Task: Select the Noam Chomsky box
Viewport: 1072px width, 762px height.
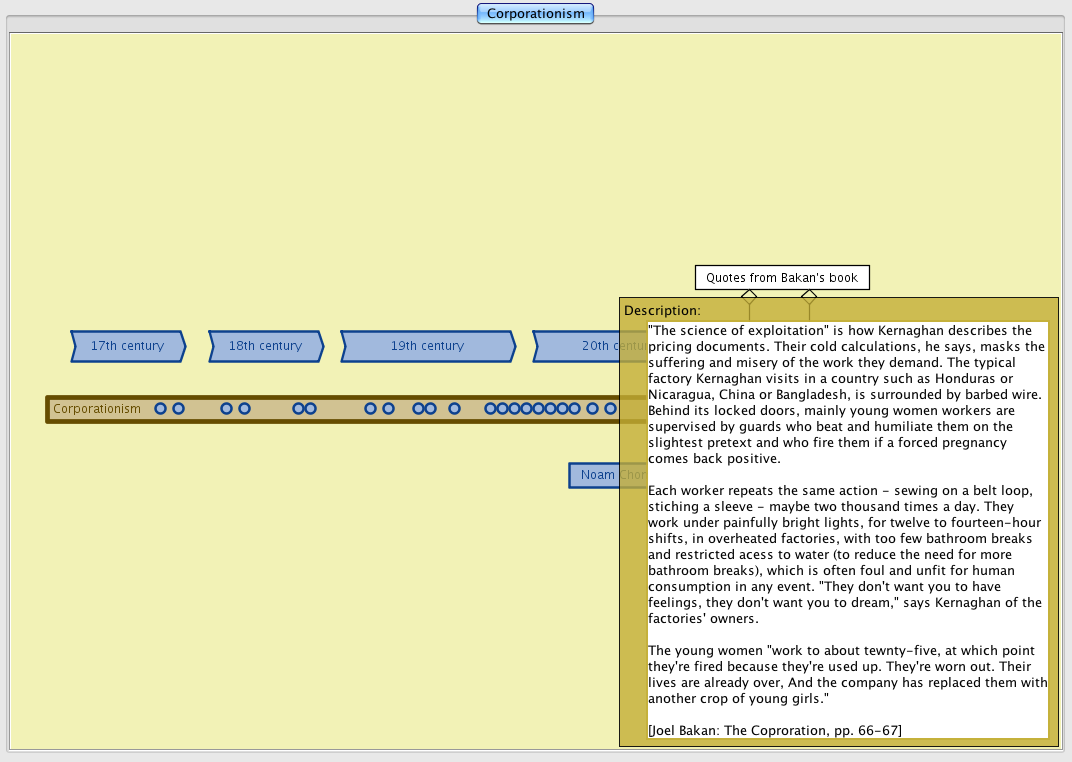Action: point(595,475)
